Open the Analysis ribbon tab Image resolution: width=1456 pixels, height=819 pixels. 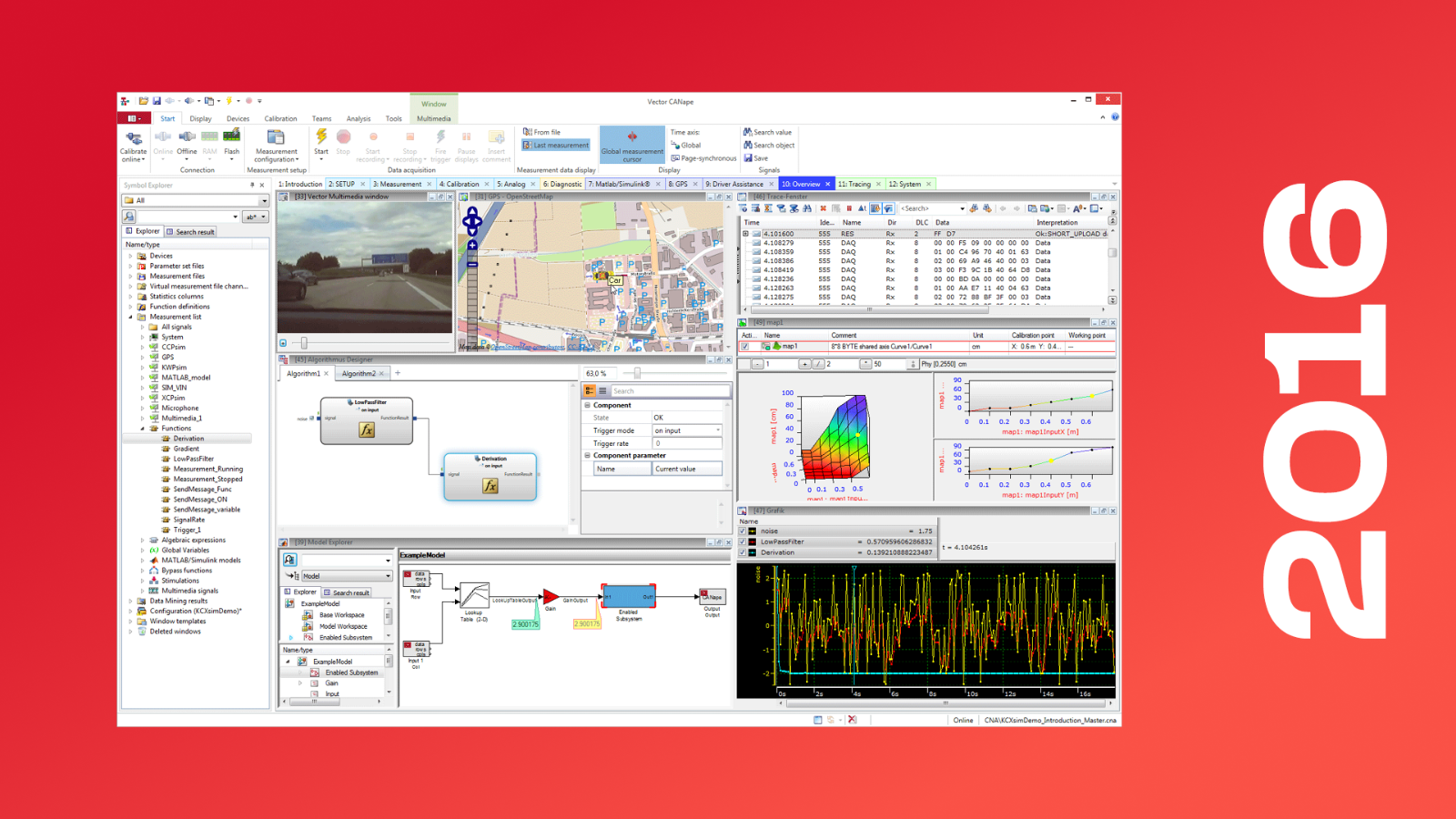[x=359, y=118]
